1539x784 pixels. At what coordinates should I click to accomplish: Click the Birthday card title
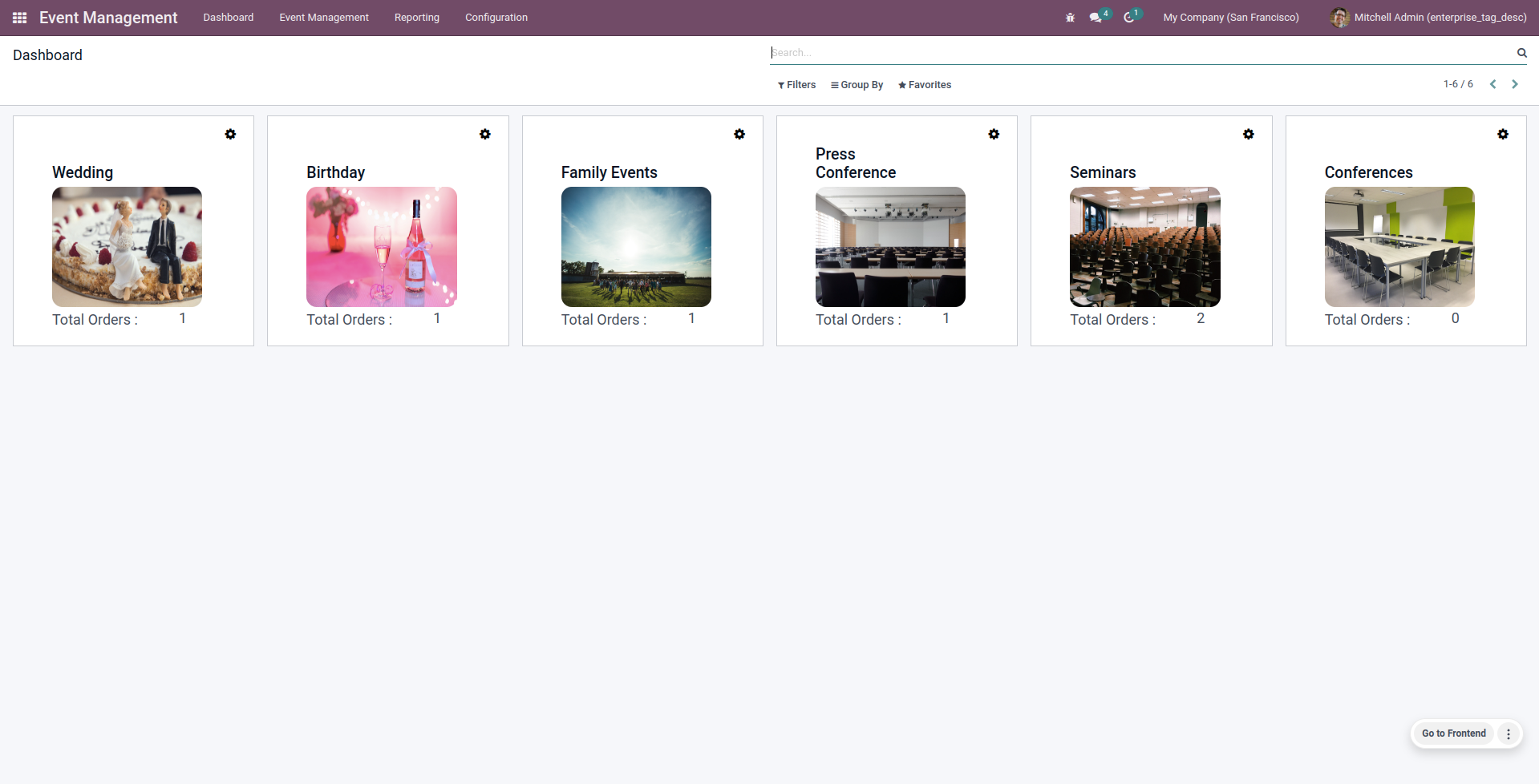click(x=335, y=172)
